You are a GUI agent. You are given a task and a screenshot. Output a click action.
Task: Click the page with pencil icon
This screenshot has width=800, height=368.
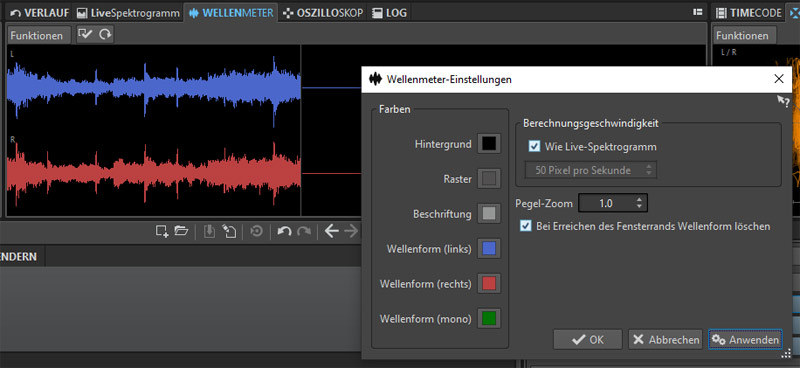tap(229, 232)
